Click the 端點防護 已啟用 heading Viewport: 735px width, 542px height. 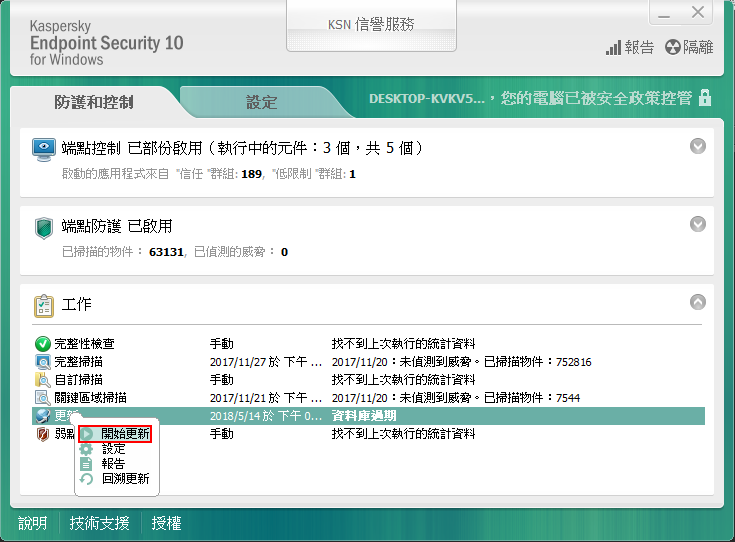117,226
